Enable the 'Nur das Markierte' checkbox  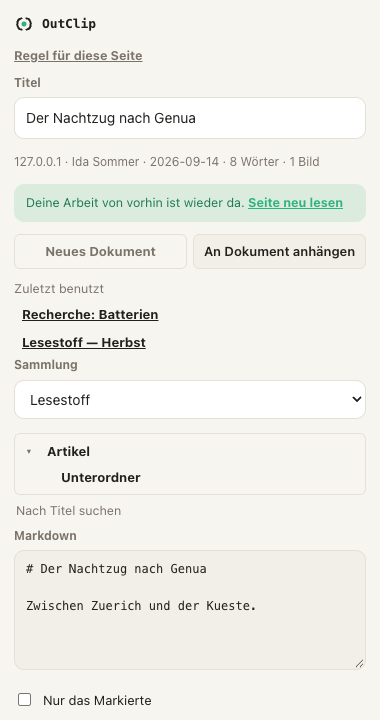[24, 700]
